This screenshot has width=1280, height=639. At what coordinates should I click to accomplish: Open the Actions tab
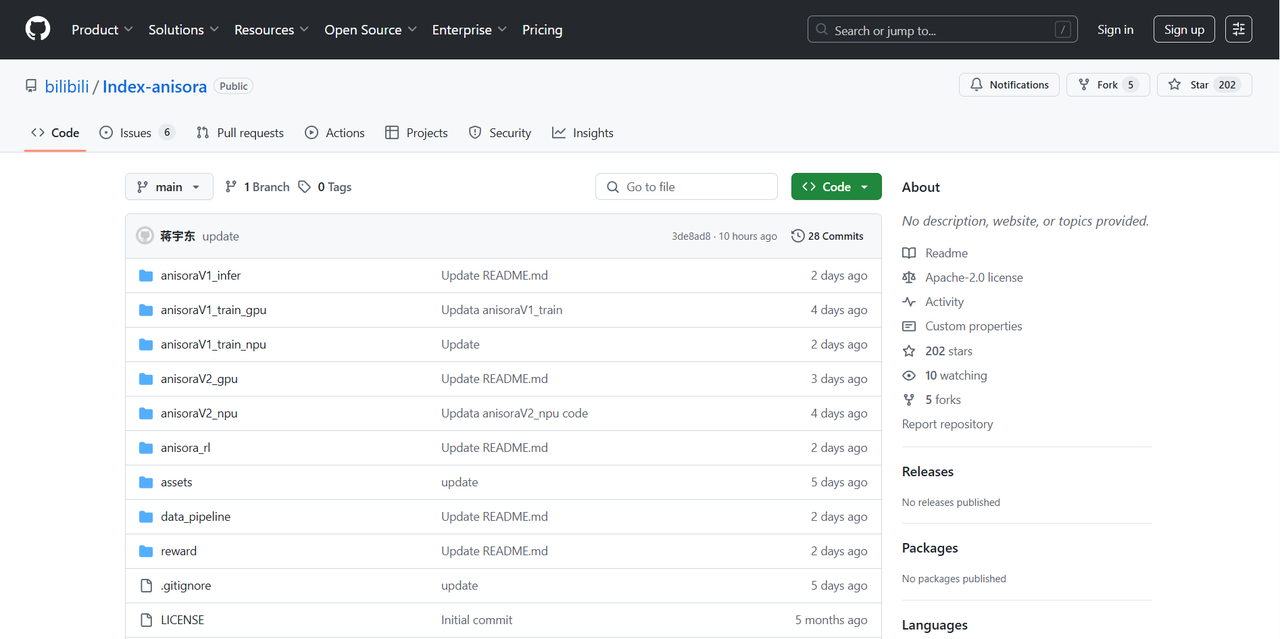[x=335, y=133]
